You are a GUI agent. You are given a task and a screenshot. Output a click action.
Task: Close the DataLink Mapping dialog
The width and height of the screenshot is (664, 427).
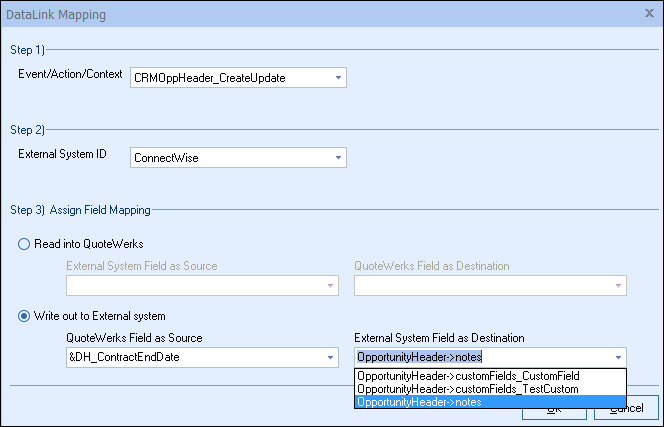click(648, 15)
